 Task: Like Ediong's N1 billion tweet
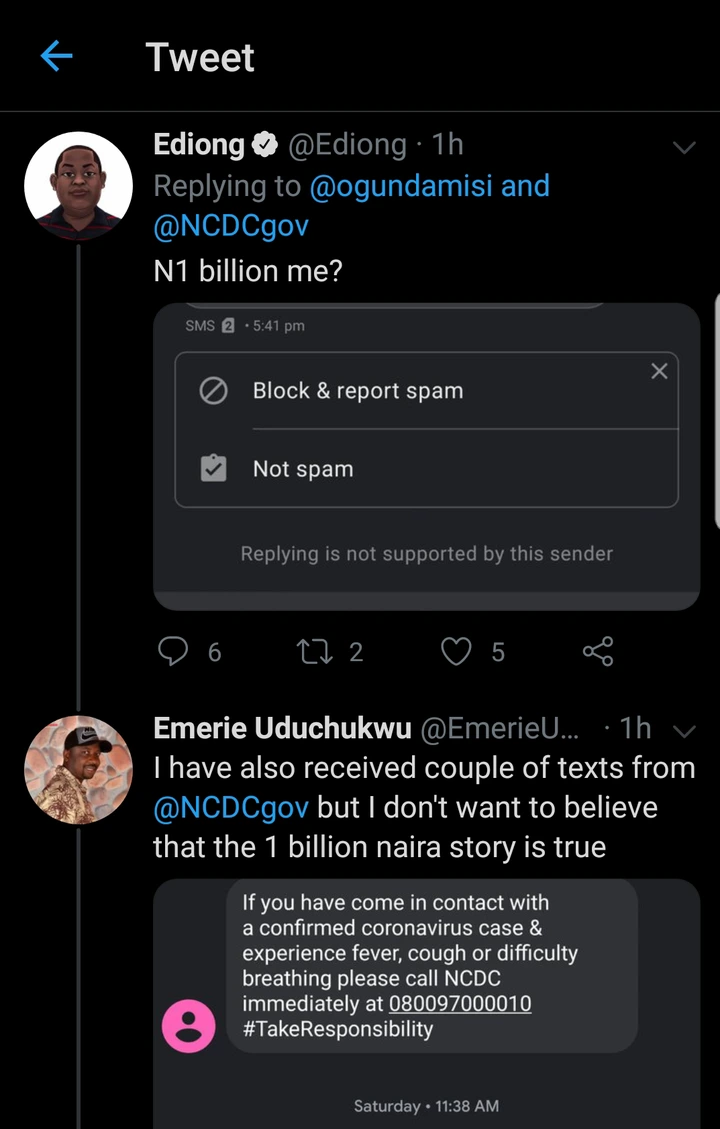tap(457, 652)
